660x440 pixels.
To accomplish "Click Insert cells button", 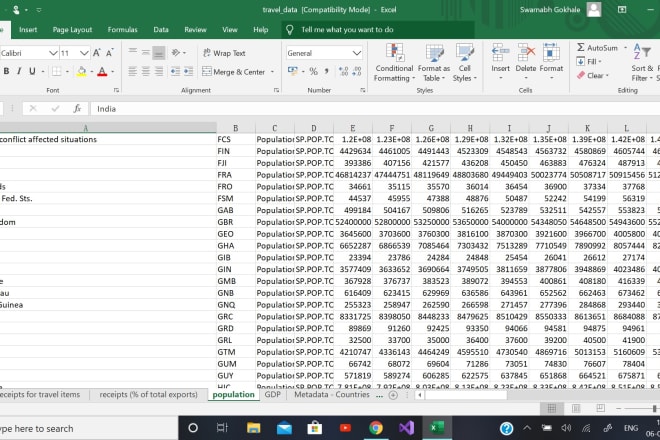I will [500, 61].
